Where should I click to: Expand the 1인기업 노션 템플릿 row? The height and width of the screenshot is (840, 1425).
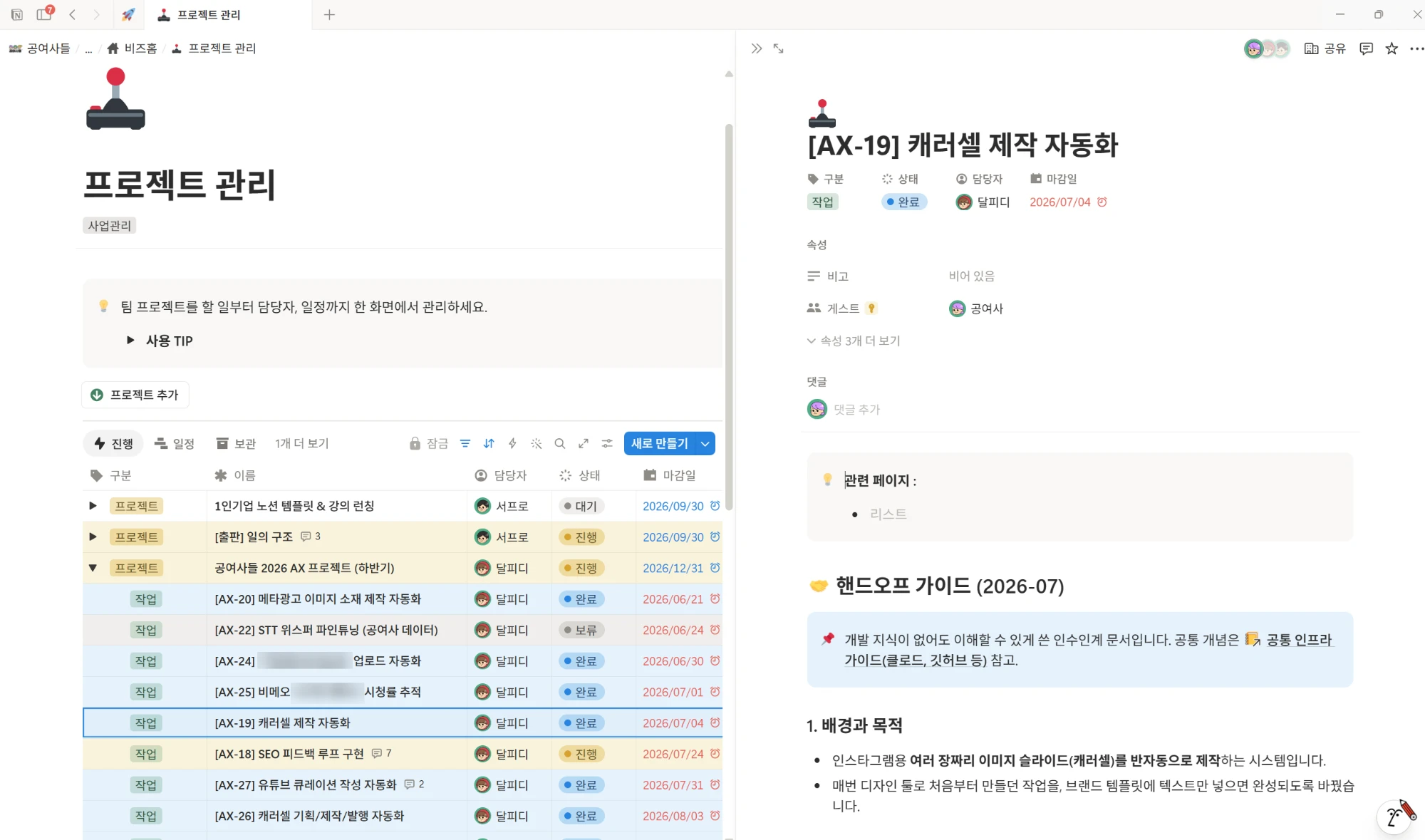(93, 506)
